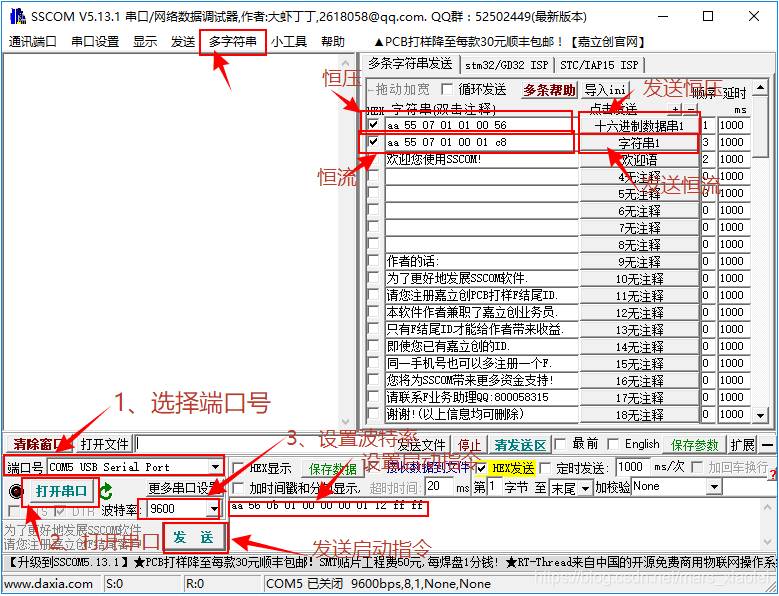Toggle the 加时间戳和分包显示 checkbox
This screenshot has width=779, height=596.
pyautogui.click(x=238, y=488)
